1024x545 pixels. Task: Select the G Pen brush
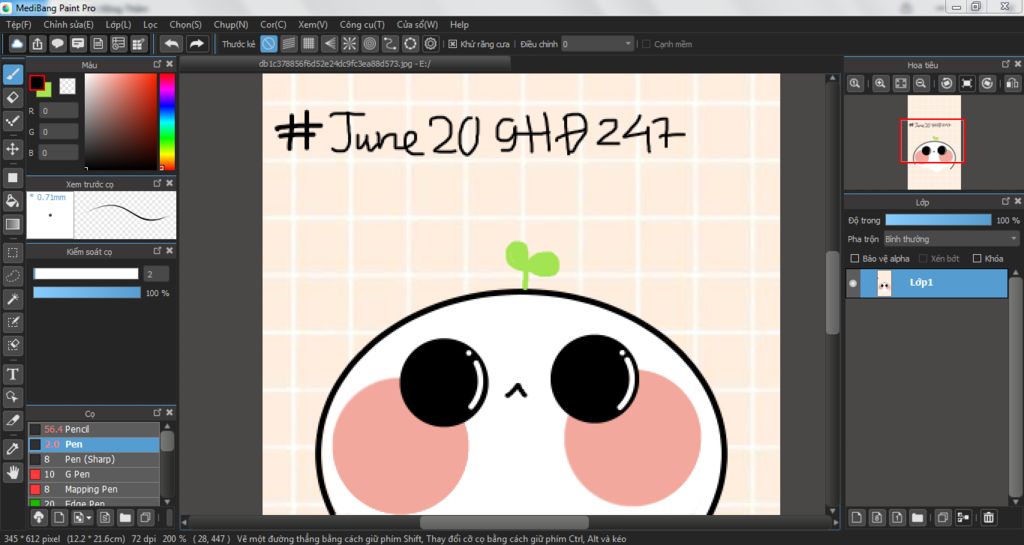[94, 475]
